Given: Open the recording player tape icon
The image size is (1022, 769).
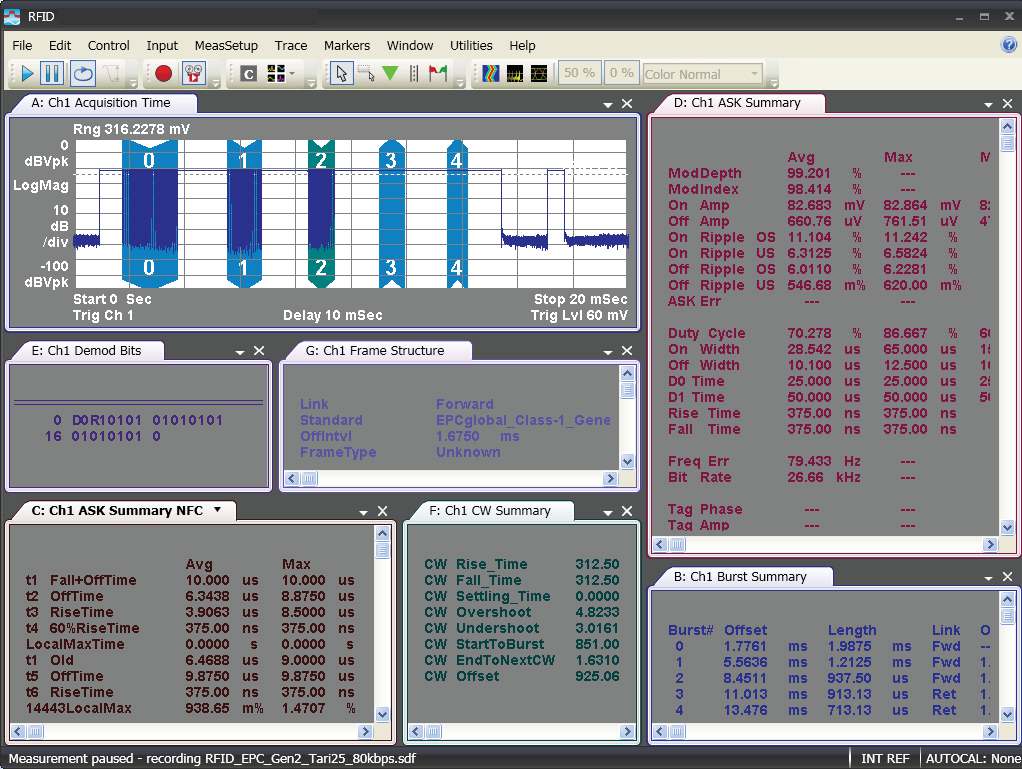Looking at the screenshot, I should 194,73.
